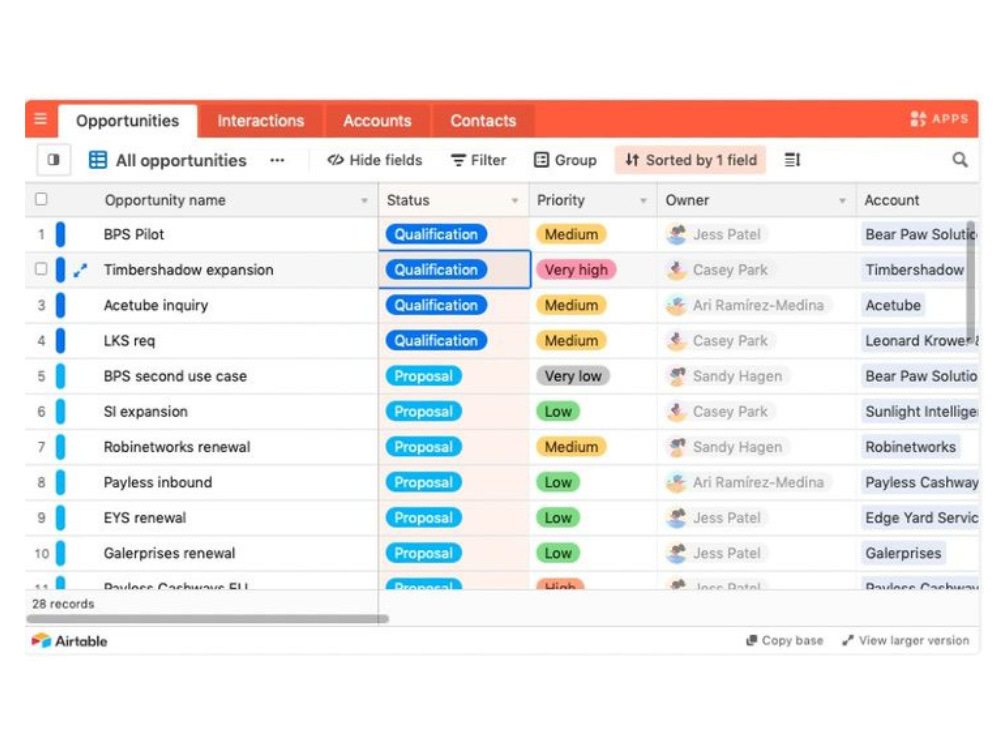
Task: Select the Robinetworks renewal opportunity name
Action: pos(177,447)
